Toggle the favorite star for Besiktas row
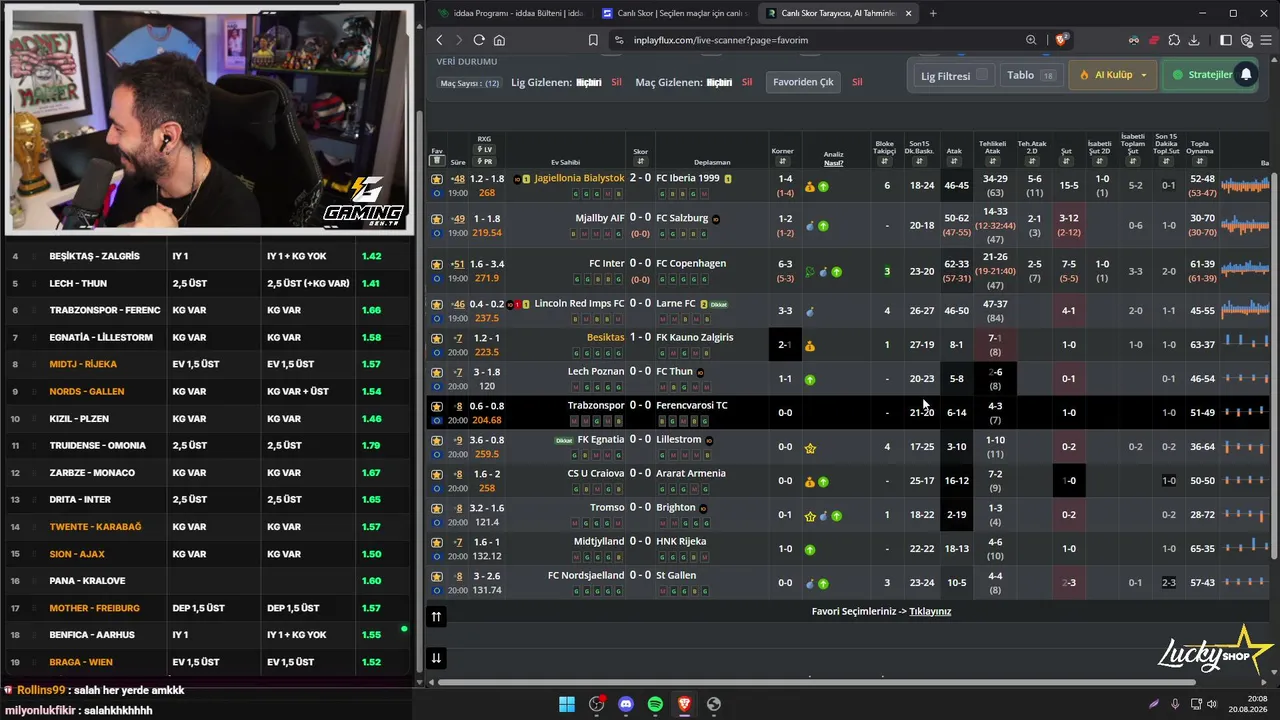1280x720 pixels. pyautogui.click(x=437, y=338)
